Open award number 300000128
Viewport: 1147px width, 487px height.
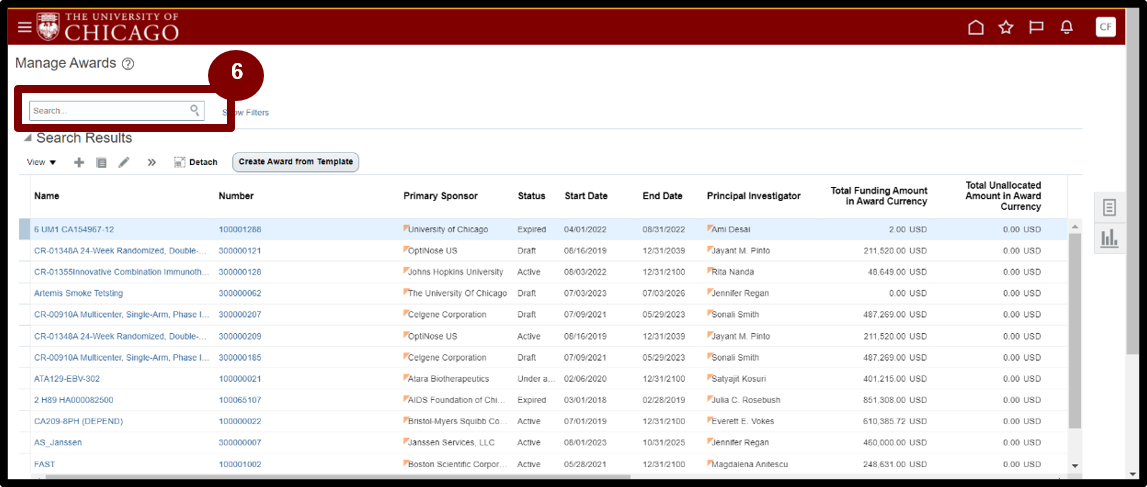pos(240,272)
